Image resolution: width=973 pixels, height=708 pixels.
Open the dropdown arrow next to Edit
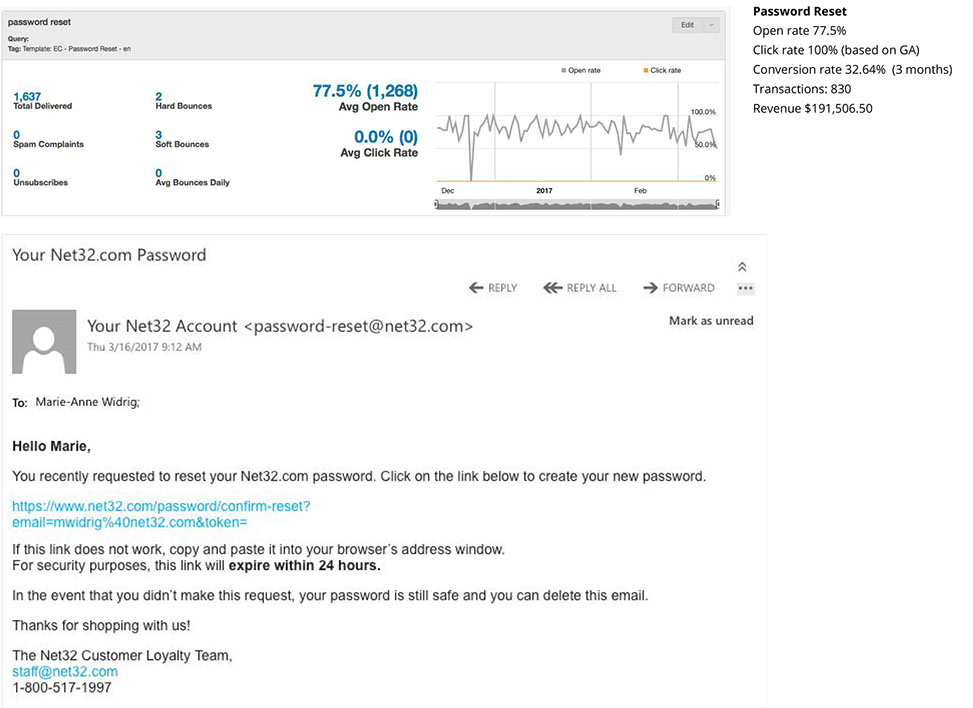[711, 25]
